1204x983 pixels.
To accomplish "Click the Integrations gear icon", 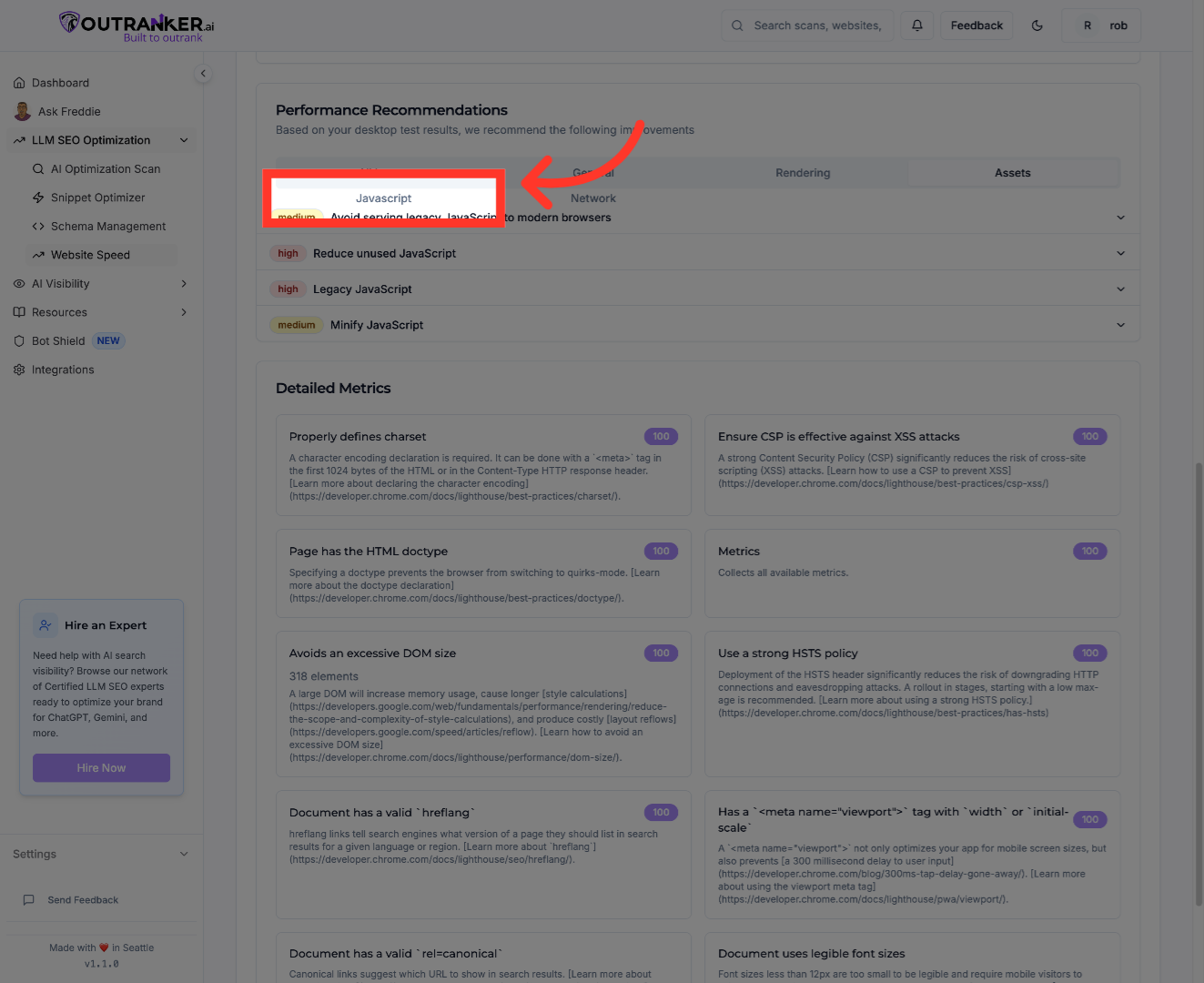I will (x=19, y=370).
